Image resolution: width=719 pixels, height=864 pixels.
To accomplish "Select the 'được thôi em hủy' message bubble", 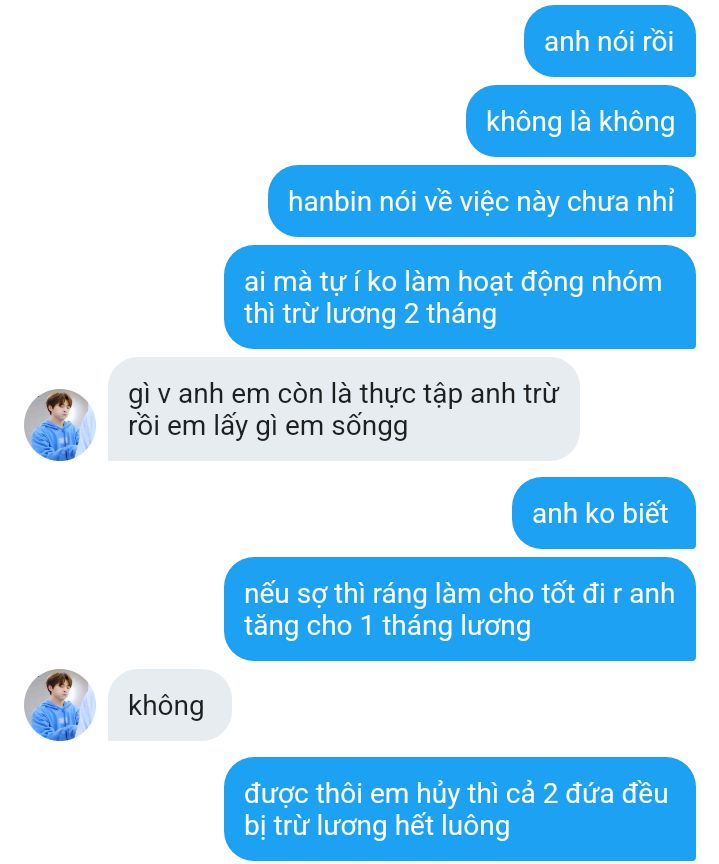I will coord(459,809).
